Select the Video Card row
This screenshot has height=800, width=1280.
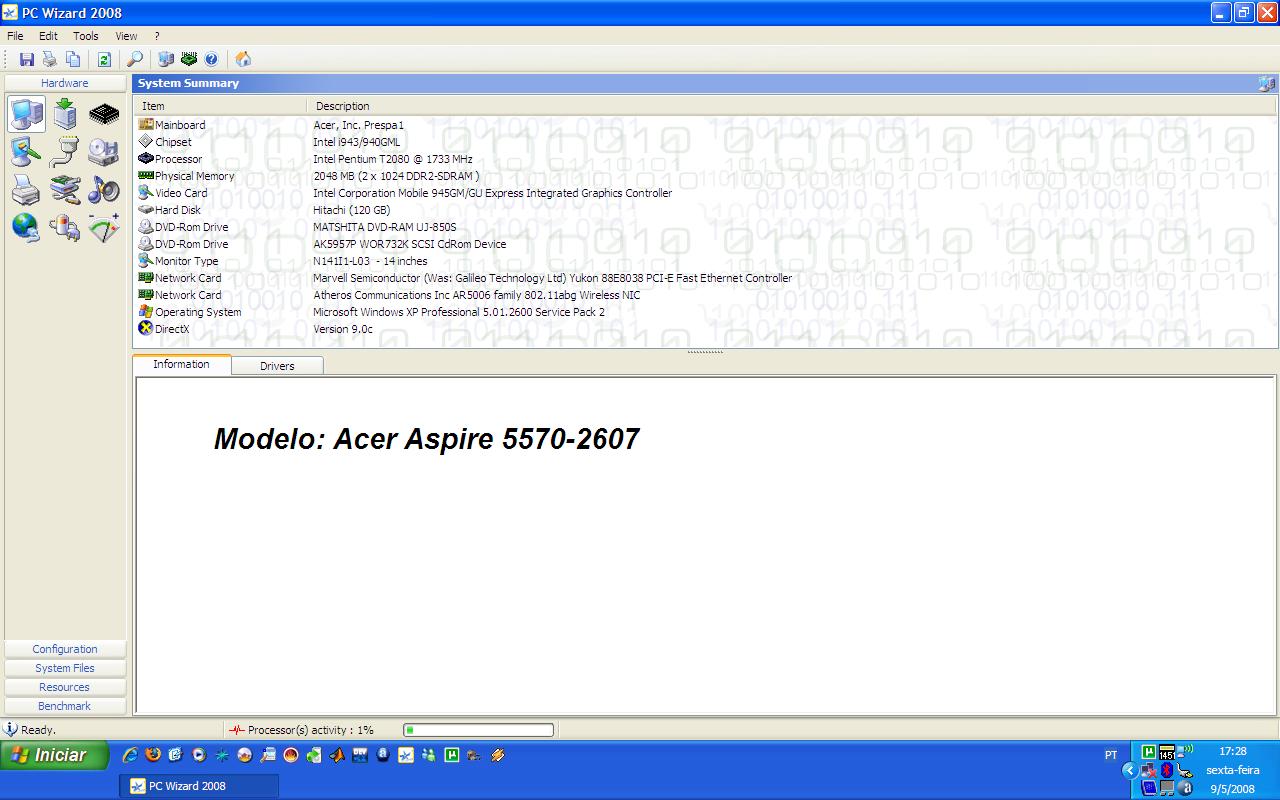tap(705, 193)
